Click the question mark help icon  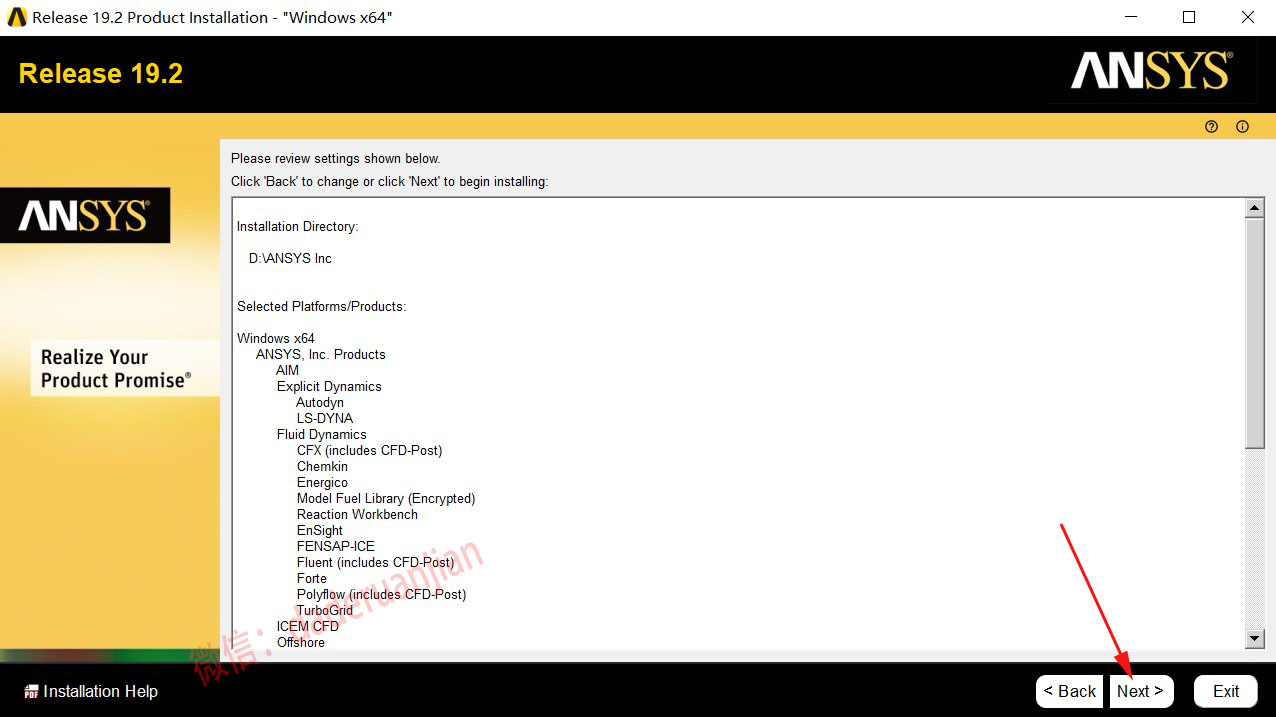(1212, 127)
